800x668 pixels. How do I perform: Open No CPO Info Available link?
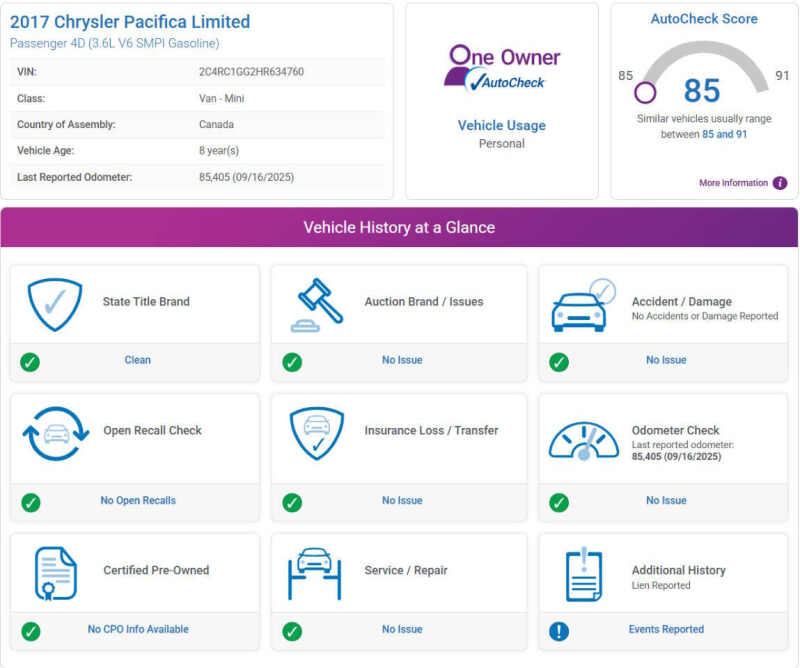(138, 630)
